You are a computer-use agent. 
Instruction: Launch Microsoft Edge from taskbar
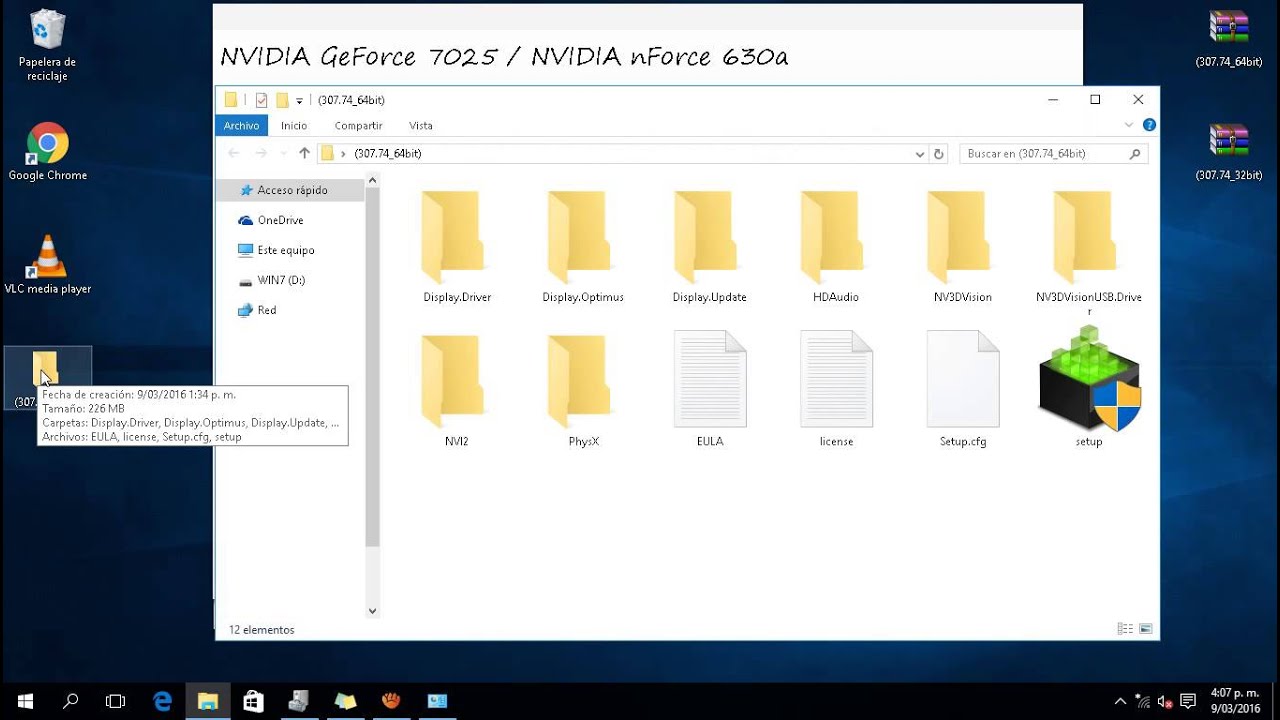pos(162,701)
